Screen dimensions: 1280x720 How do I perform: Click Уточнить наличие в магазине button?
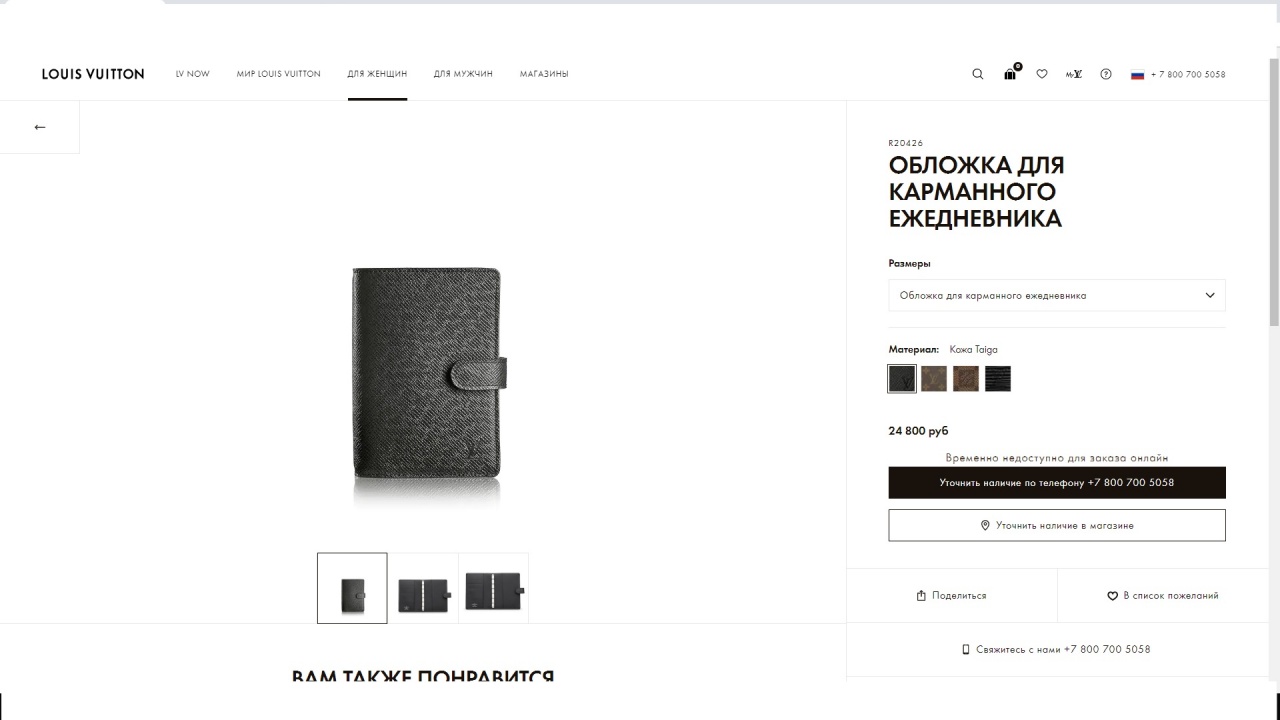(x=1057, y=525)
